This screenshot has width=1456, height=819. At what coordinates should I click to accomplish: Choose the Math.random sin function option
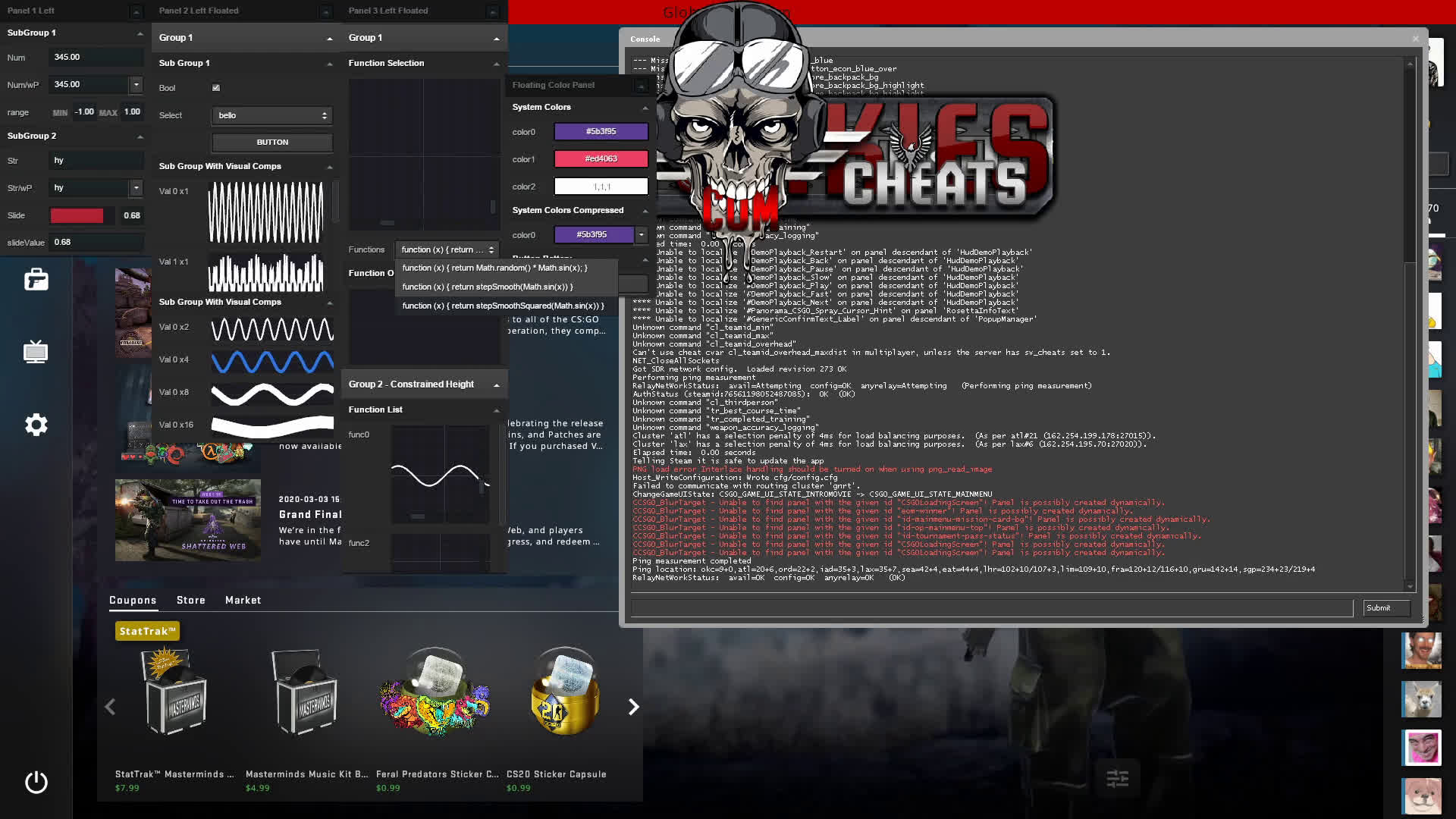click(506, 268)
